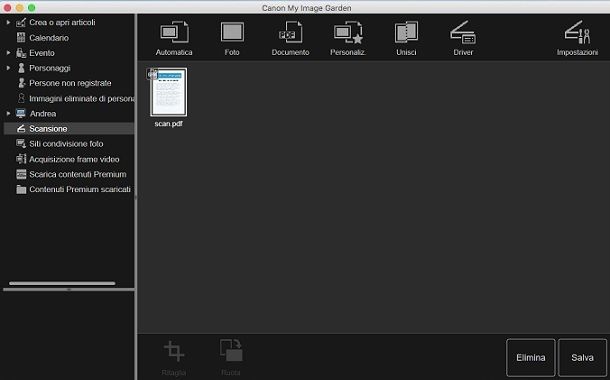This screenshot has width=610, height=380.
Task: Click the Andrea computer icon
Action: (21, 114)
